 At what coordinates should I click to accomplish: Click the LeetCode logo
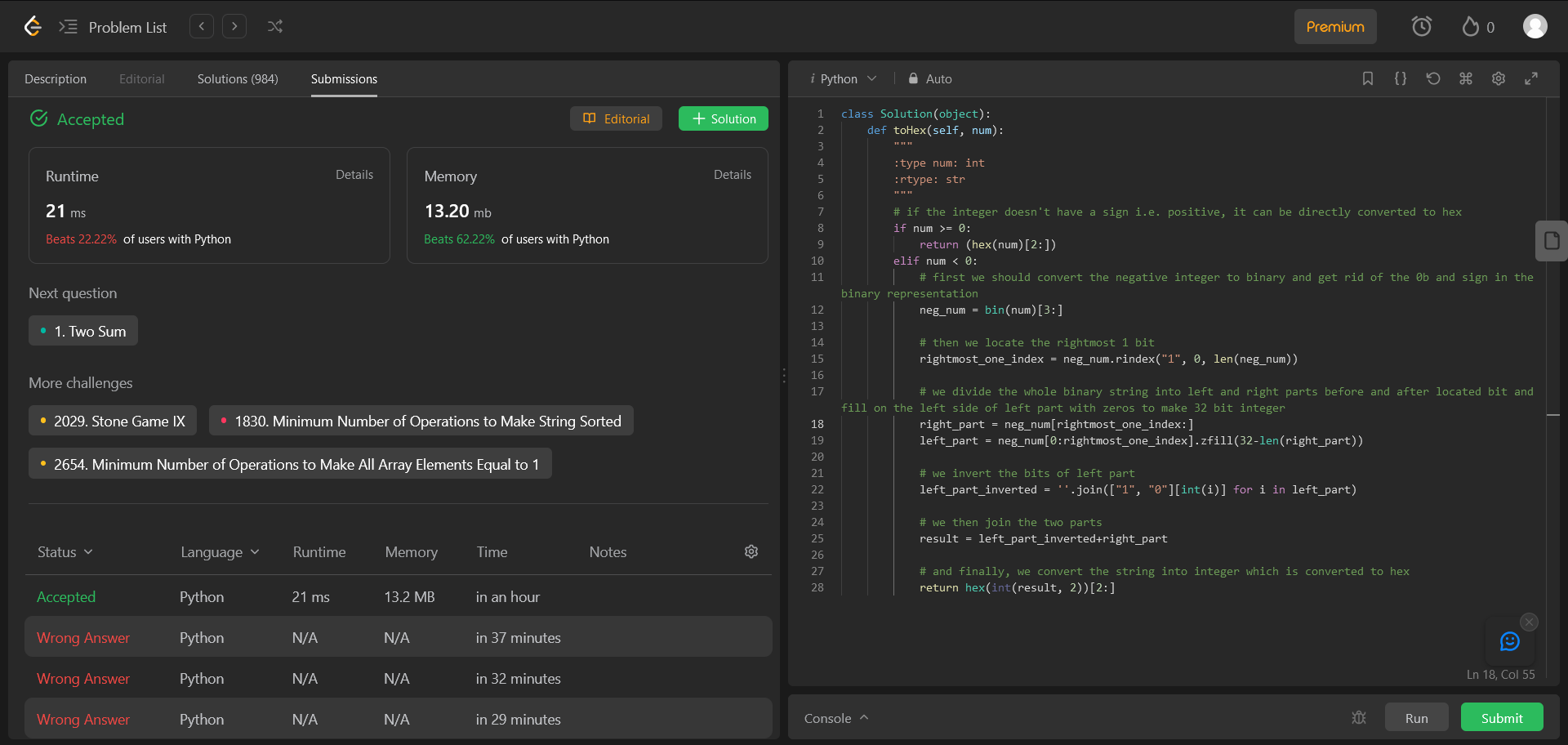(x=33, y=26)
